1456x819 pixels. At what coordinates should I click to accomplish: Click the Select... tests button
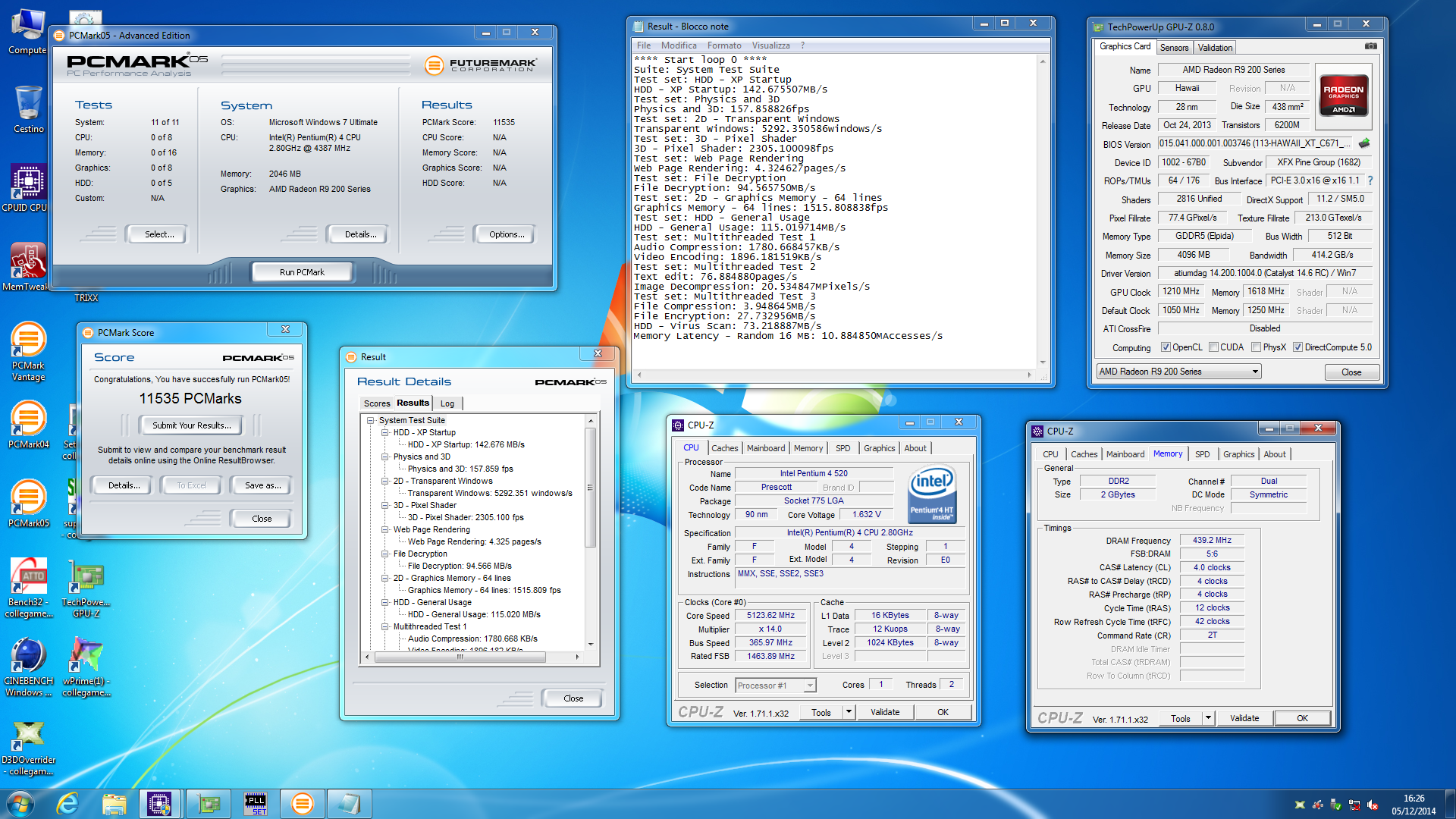point(159,234)
